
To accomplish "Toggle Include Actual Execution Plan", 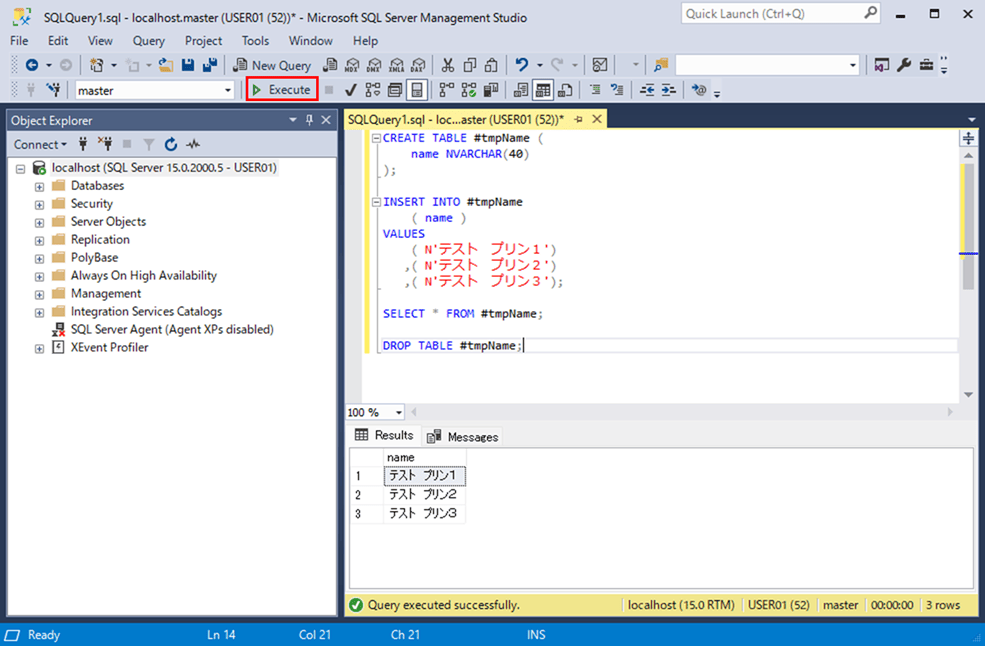I will 447,90.
